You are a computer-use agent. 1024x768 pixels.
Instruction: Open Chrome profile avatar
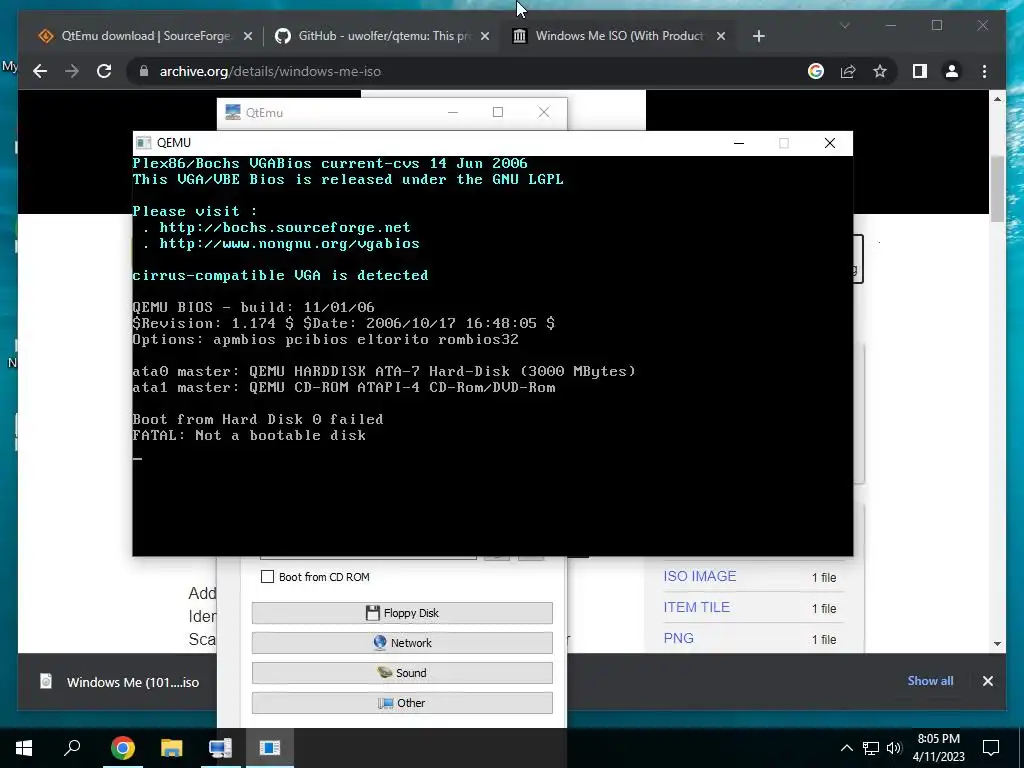click(952, 71)
